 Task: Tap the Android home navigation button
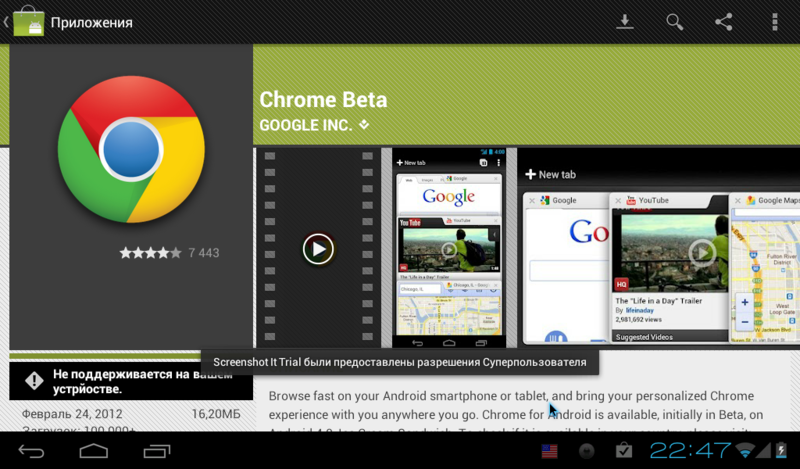tap(94, 451)
